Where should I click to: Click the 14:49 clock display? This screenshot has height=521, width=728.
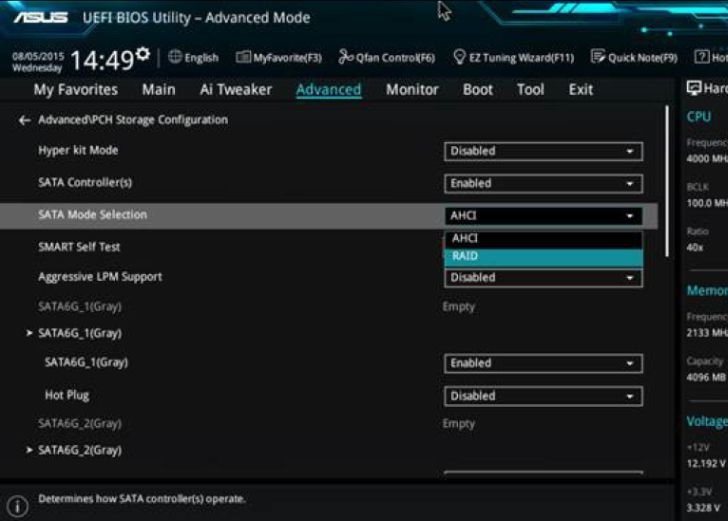click(102, 60)
